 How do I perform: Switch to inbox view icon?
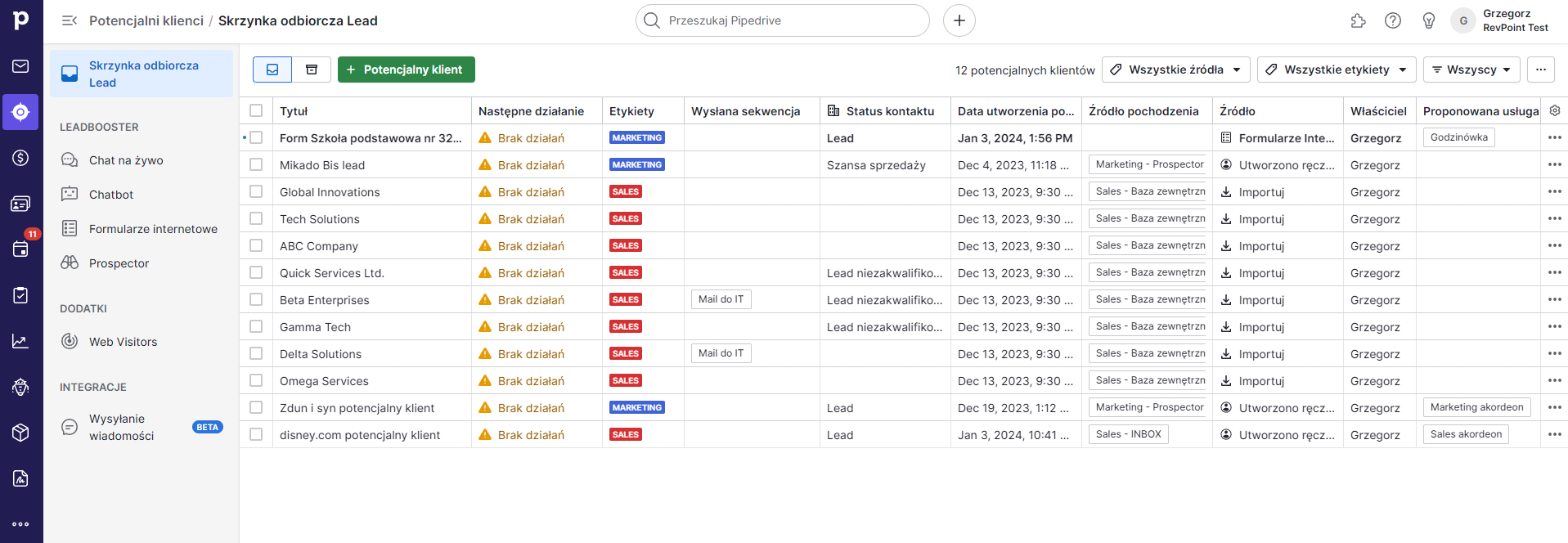(x=272, y=70)
